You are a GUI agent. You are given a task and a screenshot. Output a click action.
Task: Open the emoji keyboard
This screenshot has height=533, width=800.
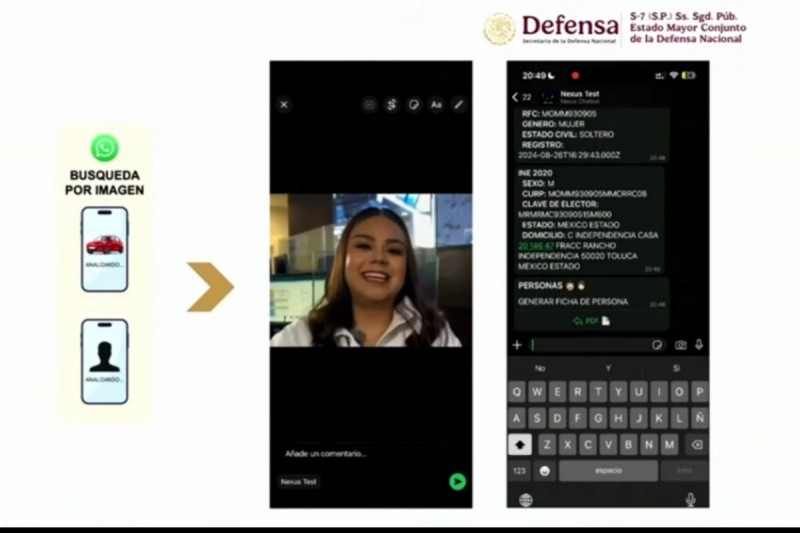[545, 470]
